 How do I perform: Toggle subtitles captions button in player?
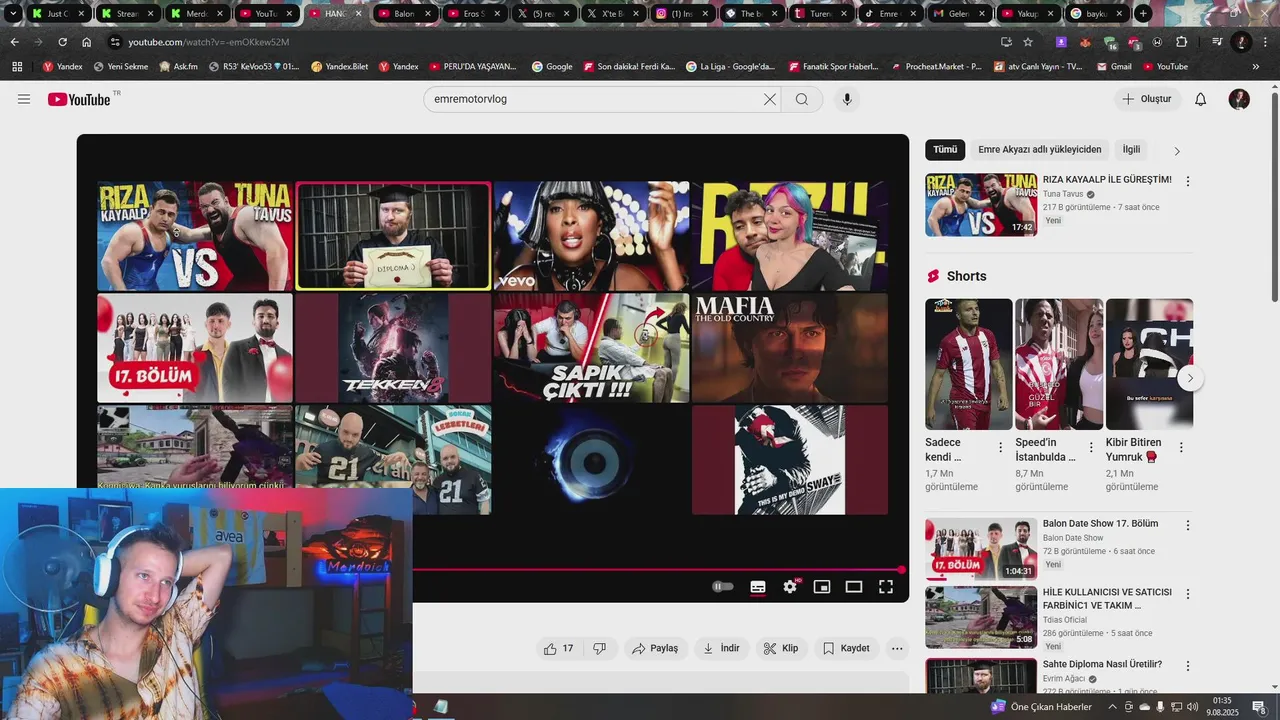click(x=758, y=587)
